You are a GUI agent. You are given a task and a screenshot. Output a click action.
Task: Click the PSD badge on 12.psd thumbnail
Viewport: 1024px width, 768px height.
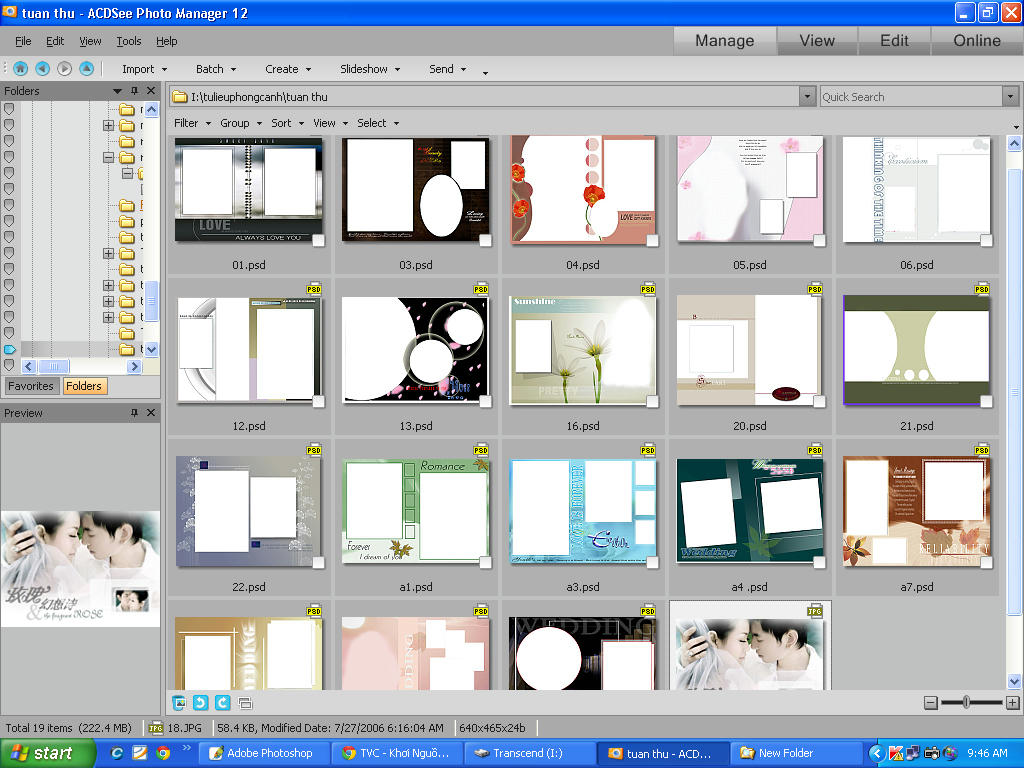[x=313, y=289]
